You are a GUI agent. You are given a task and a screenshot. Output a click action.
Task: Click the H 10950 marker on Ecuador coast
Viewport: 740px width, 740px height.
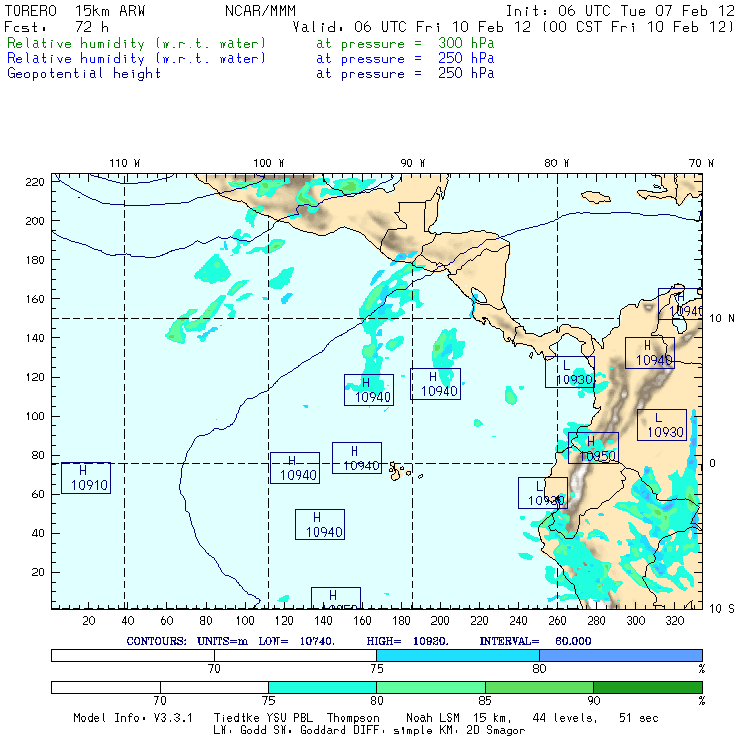pos(593,448)
